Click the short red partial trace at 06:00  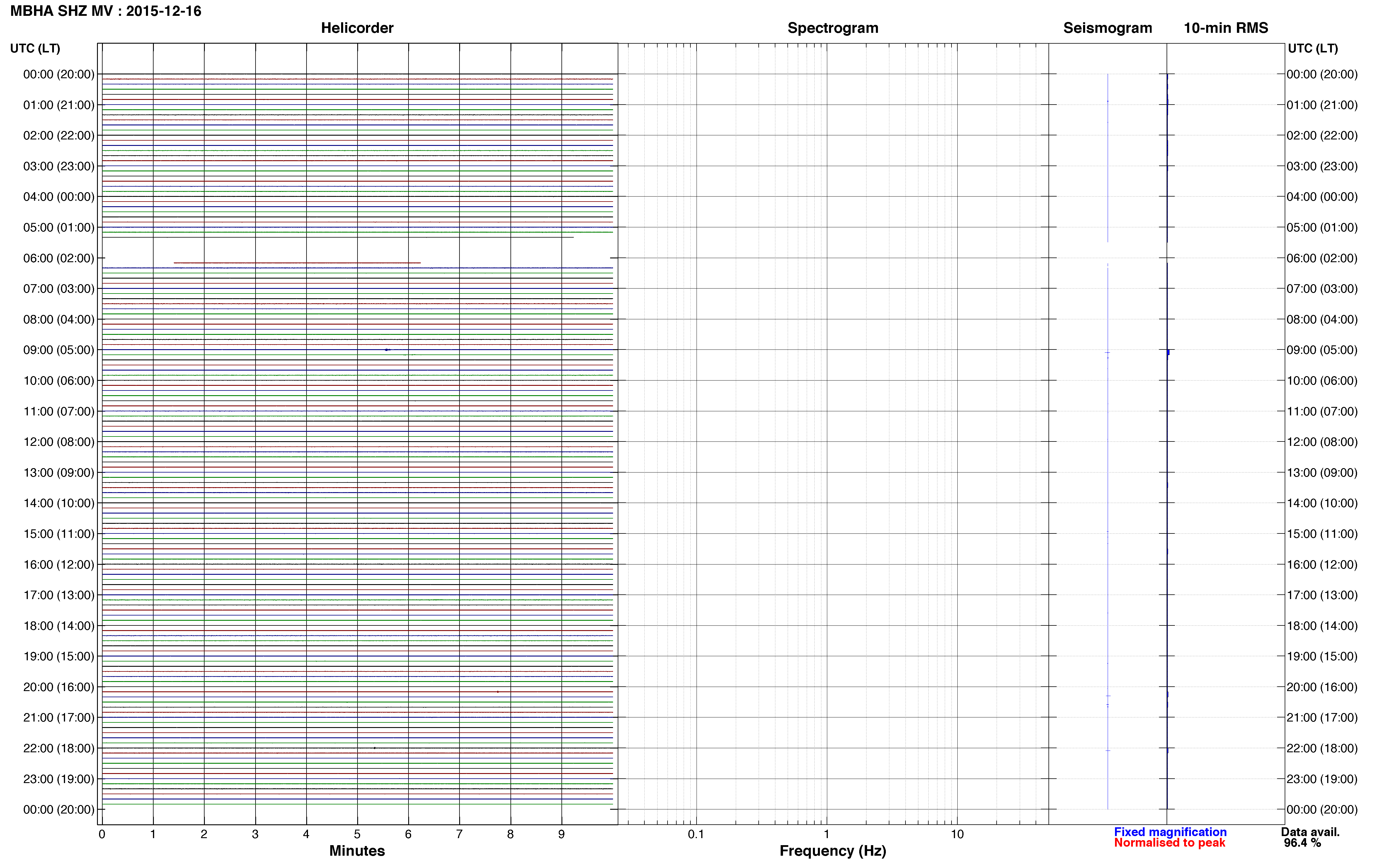point(297,263)
